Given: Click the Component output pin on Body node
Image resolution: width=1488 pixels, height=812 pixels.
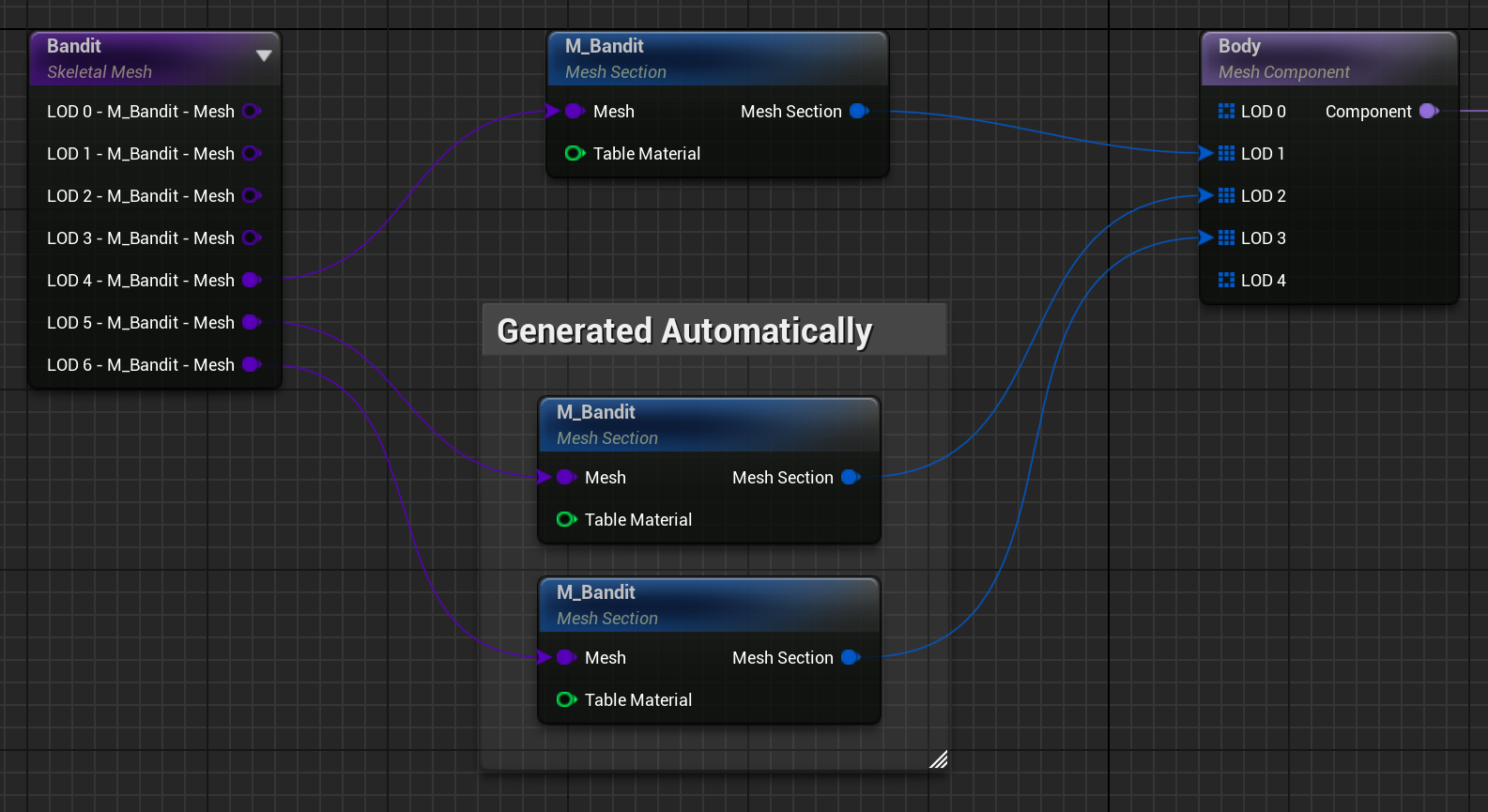Looking at the screenshot, I should click(1429, 111).
